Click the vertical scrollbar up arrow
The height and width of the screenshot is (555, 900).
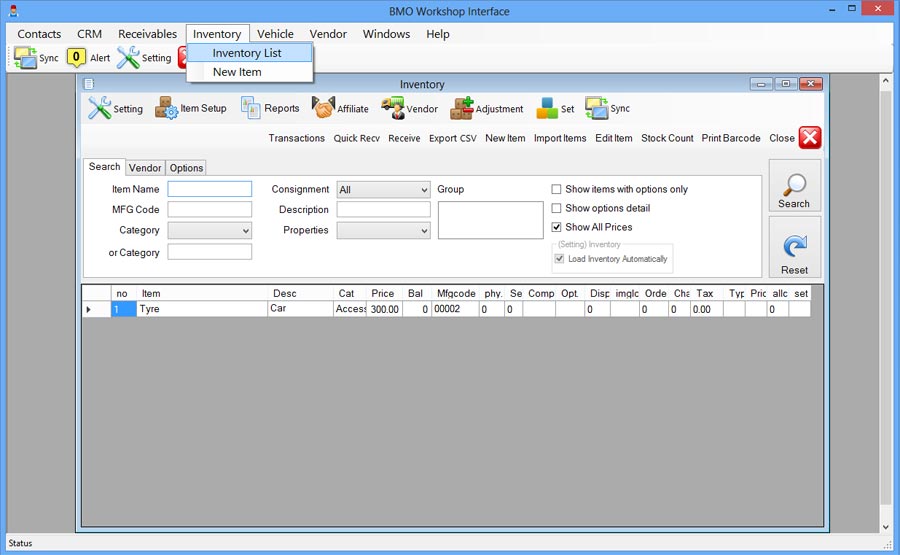click(886, 81)
